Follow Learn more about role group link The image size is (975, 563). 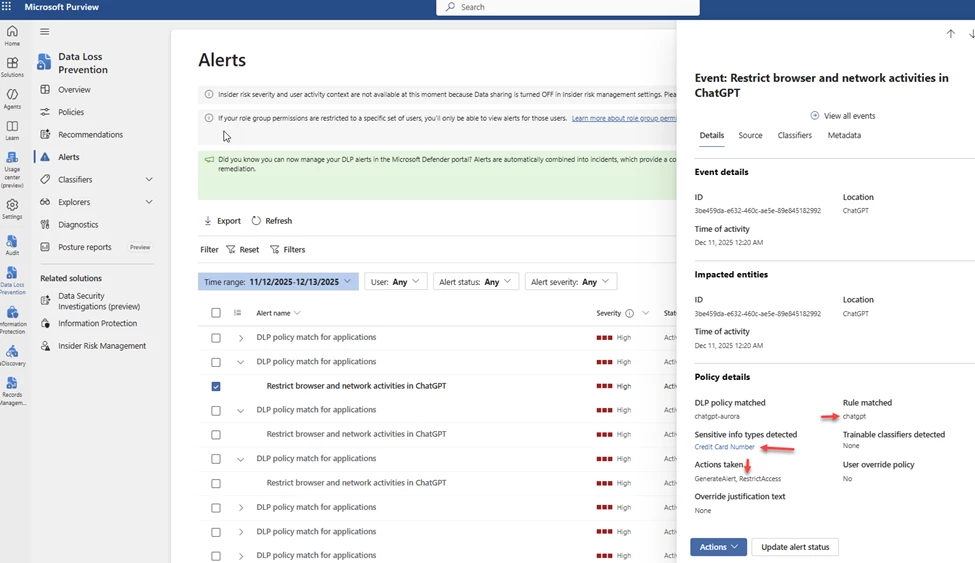tap(624, 118)
